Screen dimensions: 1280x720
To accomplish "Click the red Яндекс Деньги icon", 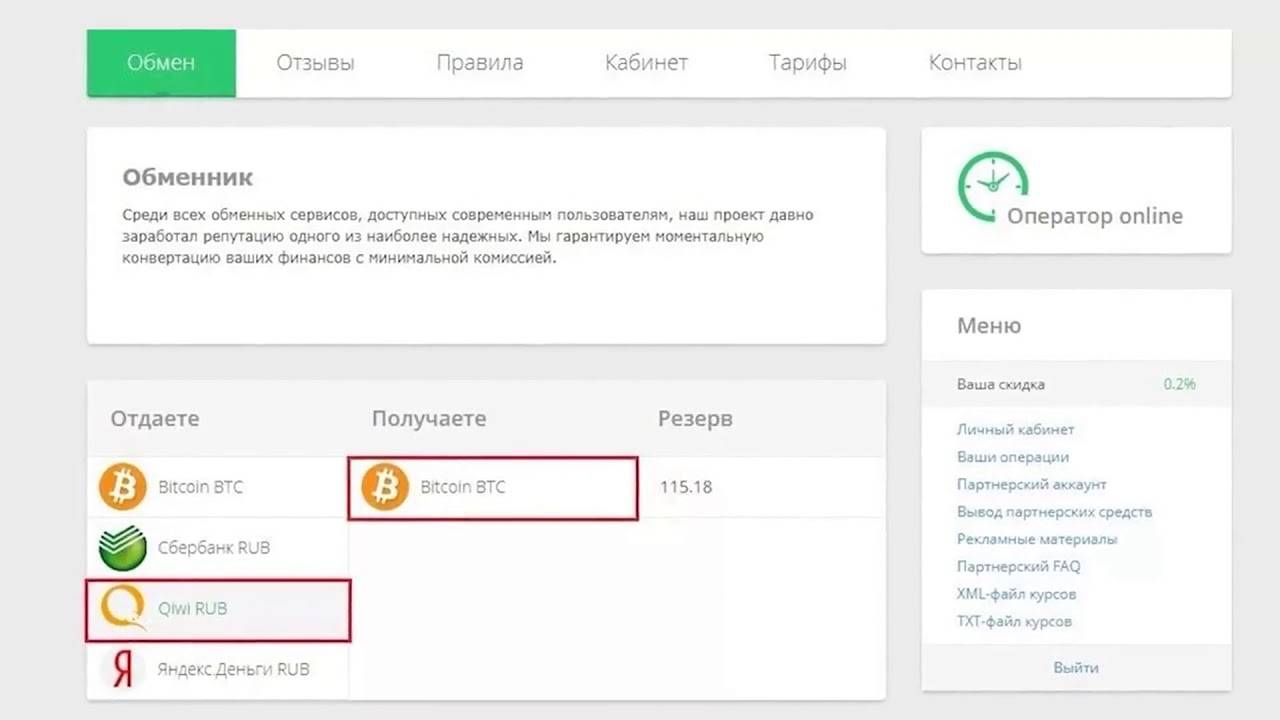I will point(123,669).
